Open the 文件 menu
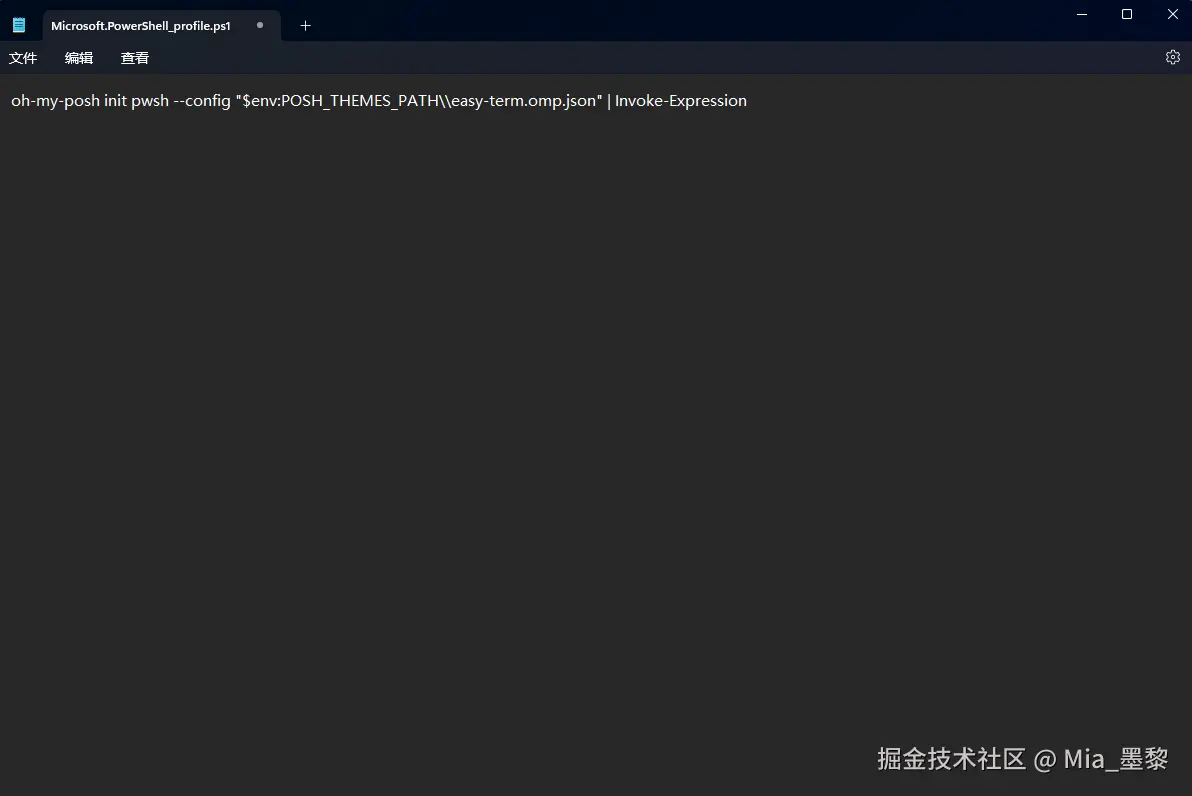The height and width of the screenshot is (796, 1192). click(23, 58)
